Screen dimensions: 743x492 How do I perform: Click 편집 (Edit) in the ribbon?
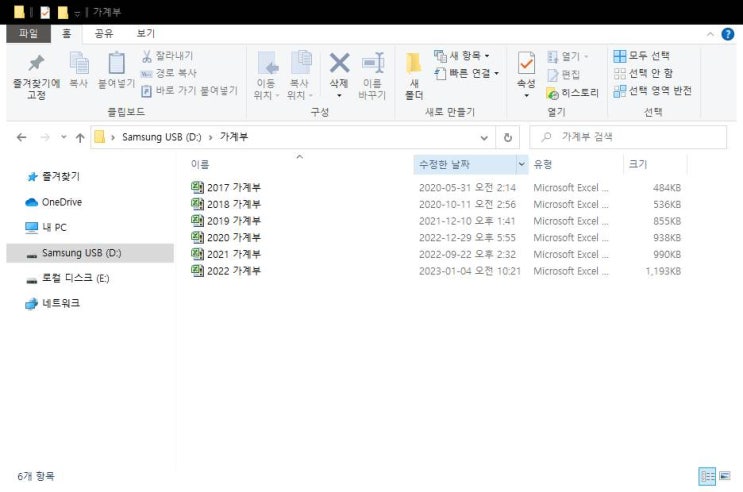coord(563,74)
